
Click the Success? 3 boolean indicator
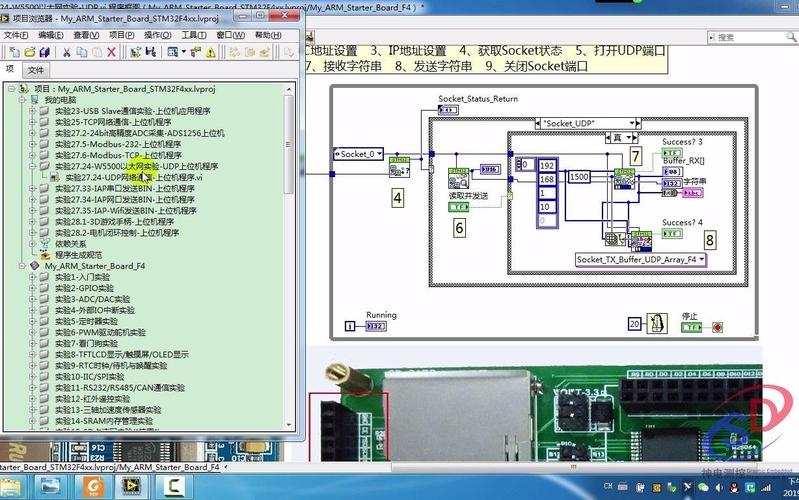point(672,153)
